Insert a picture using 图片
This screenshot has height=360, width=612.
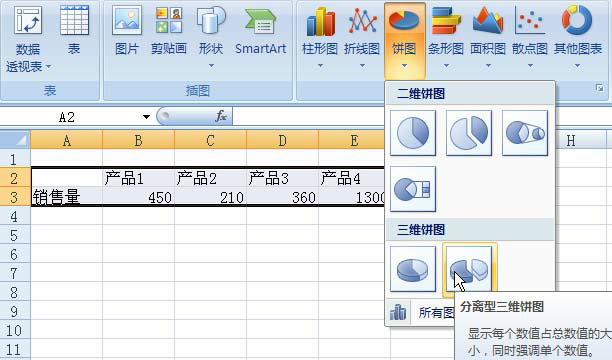tap(127, 31)
